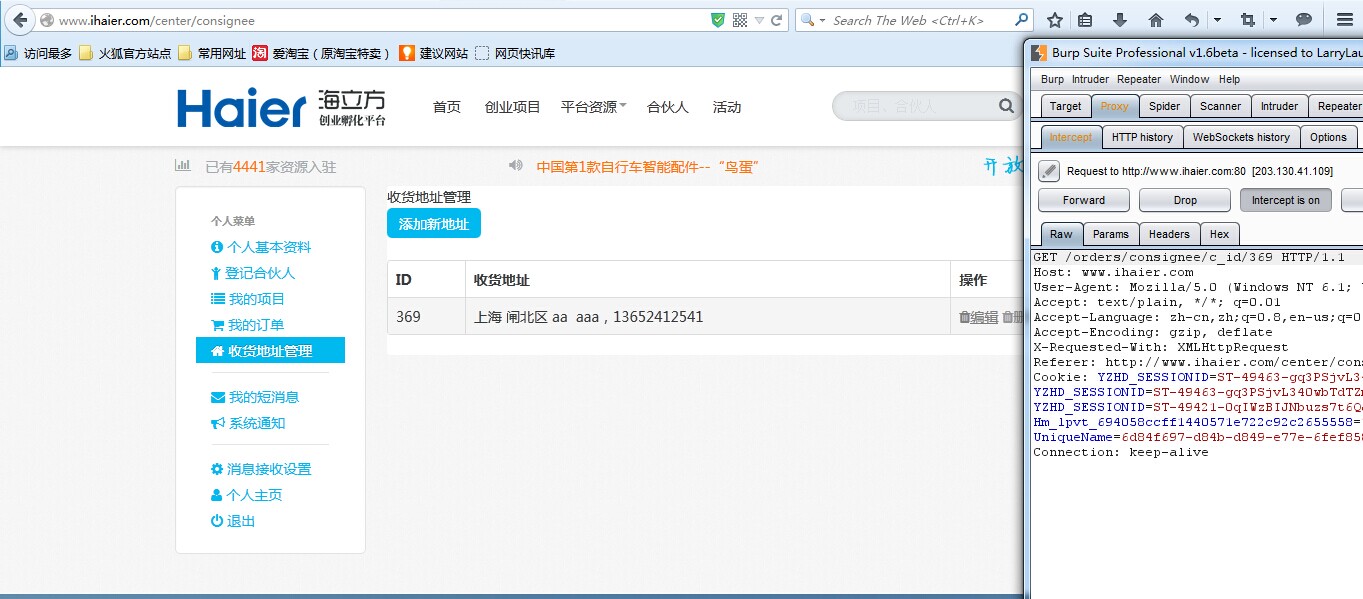1363x599 pixels.
Task: Click the speaker announcement icon
Action: pos(515,166)
